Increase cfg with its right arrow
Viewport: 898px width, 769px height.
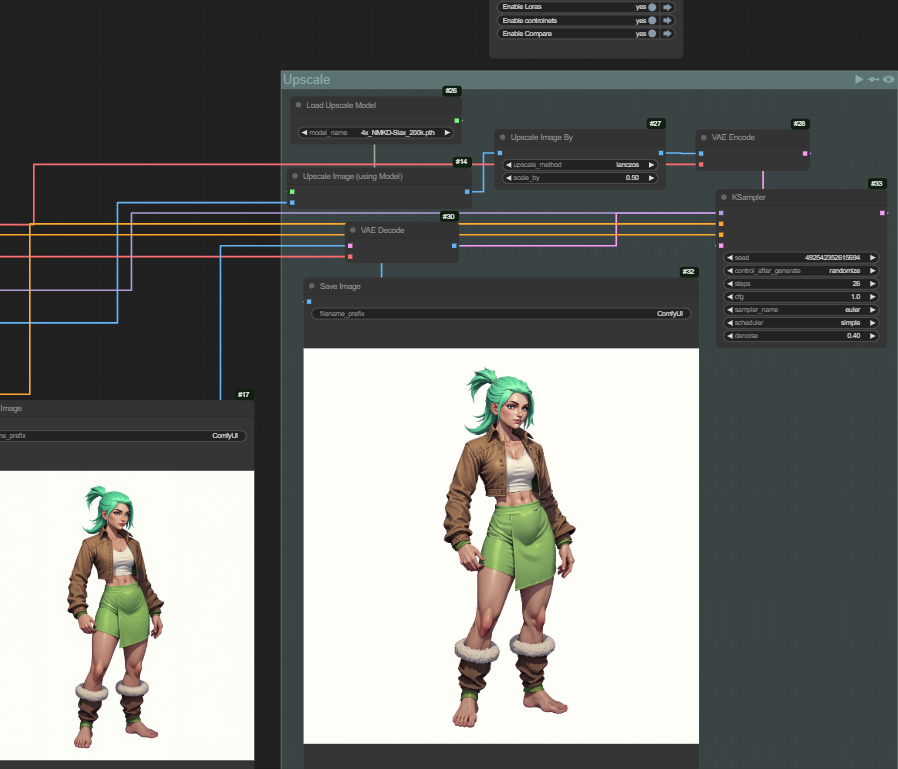873,297
